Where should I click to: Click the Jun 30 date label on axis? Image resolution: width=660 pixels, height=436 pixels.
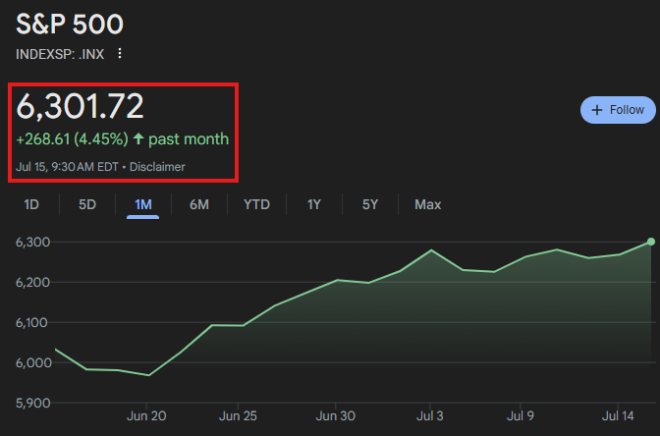point(335,416)
